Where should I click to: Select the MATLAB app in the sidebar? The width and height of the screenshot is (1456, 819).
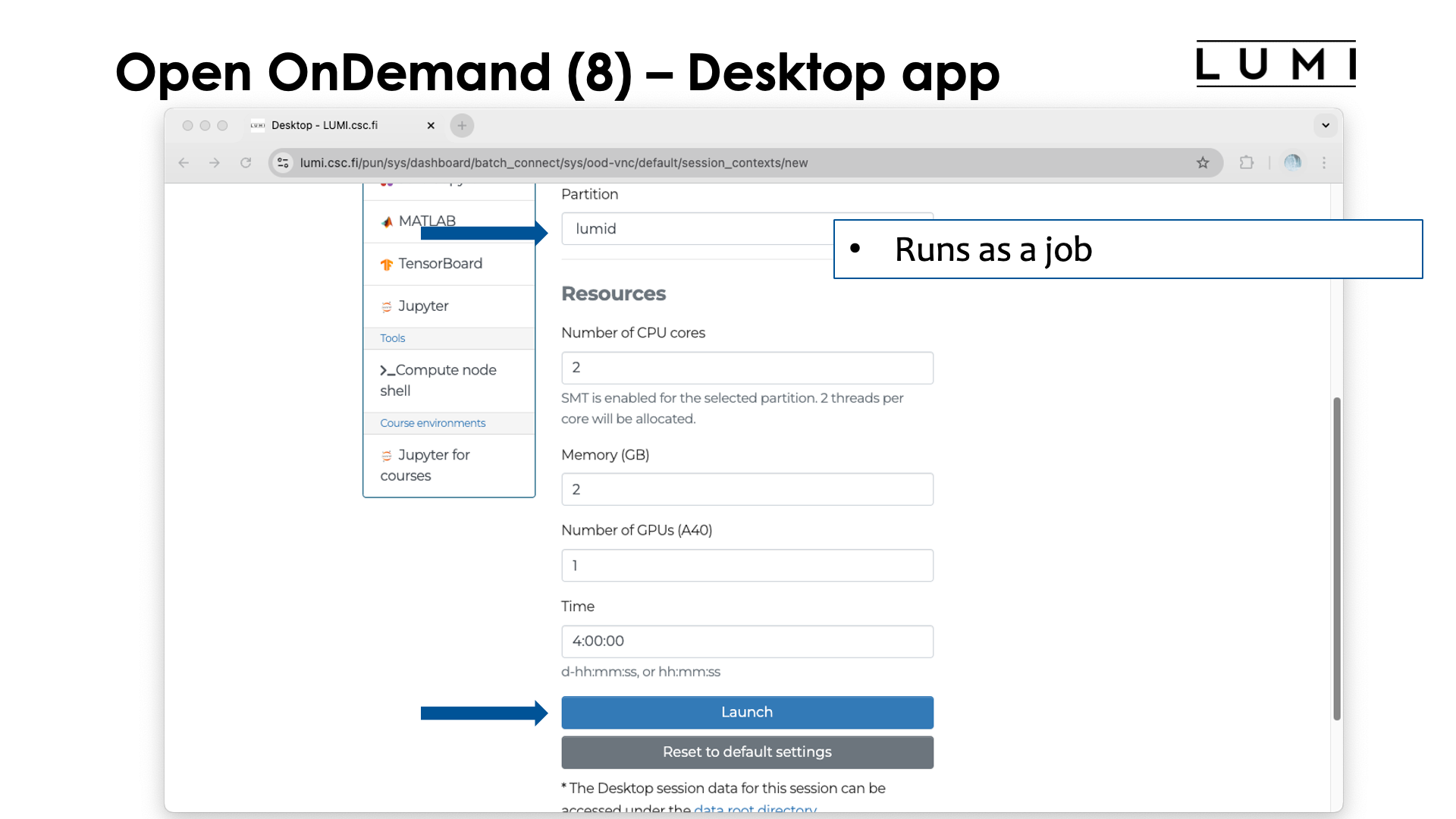[x=427, y=221]
